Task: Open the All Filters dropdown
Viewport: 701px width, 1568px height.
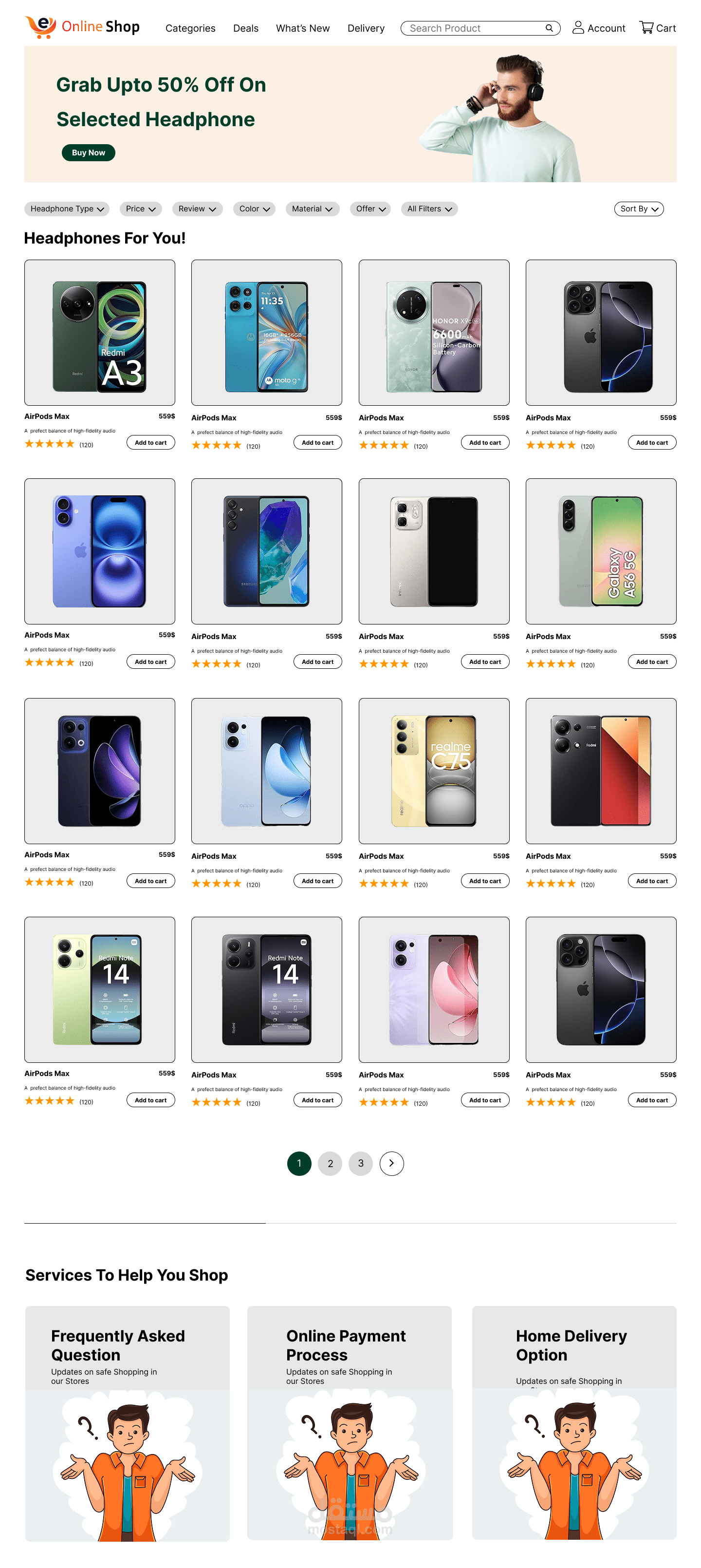Action: 429,209
